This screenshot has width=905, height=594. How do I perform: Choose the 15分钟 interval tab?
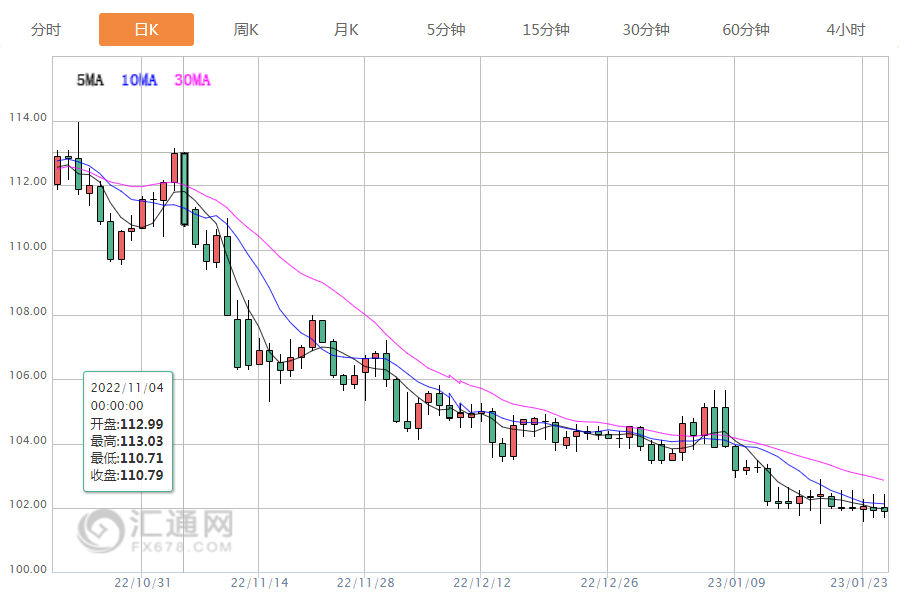tap(546, 30)
